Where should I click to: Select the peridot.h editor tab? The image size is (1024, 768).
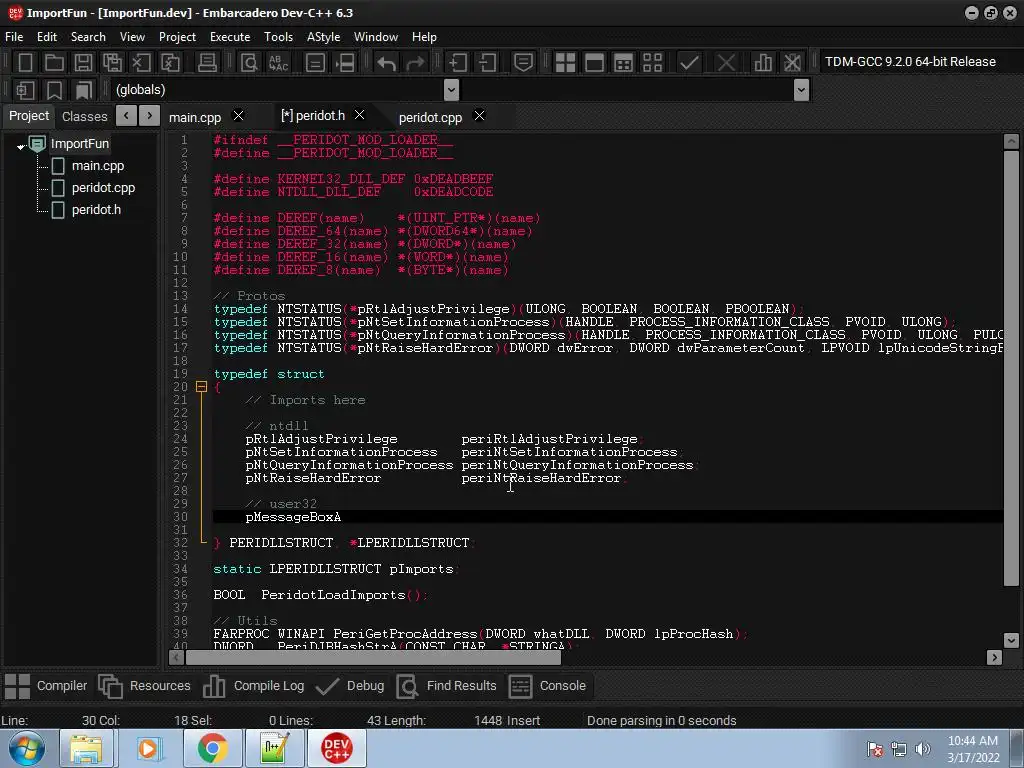pos(313,116)
